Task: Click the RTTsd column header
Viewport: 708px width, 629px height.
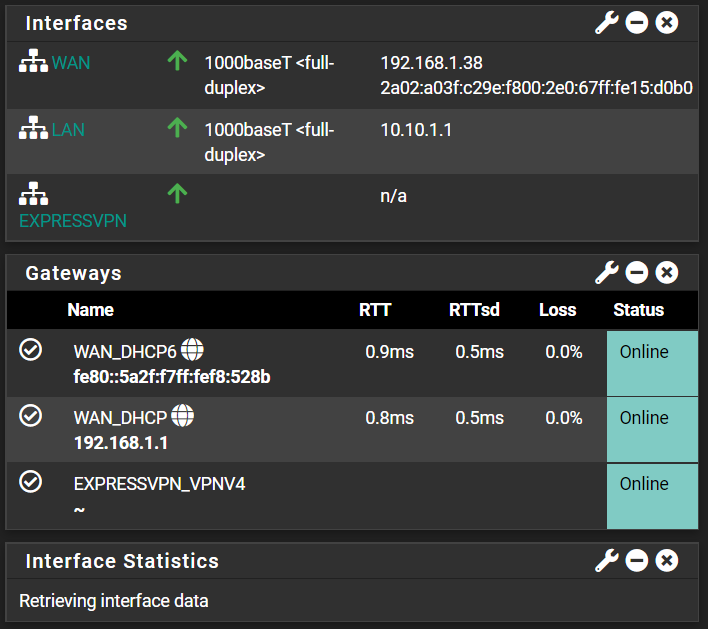Action: [474, 310]
